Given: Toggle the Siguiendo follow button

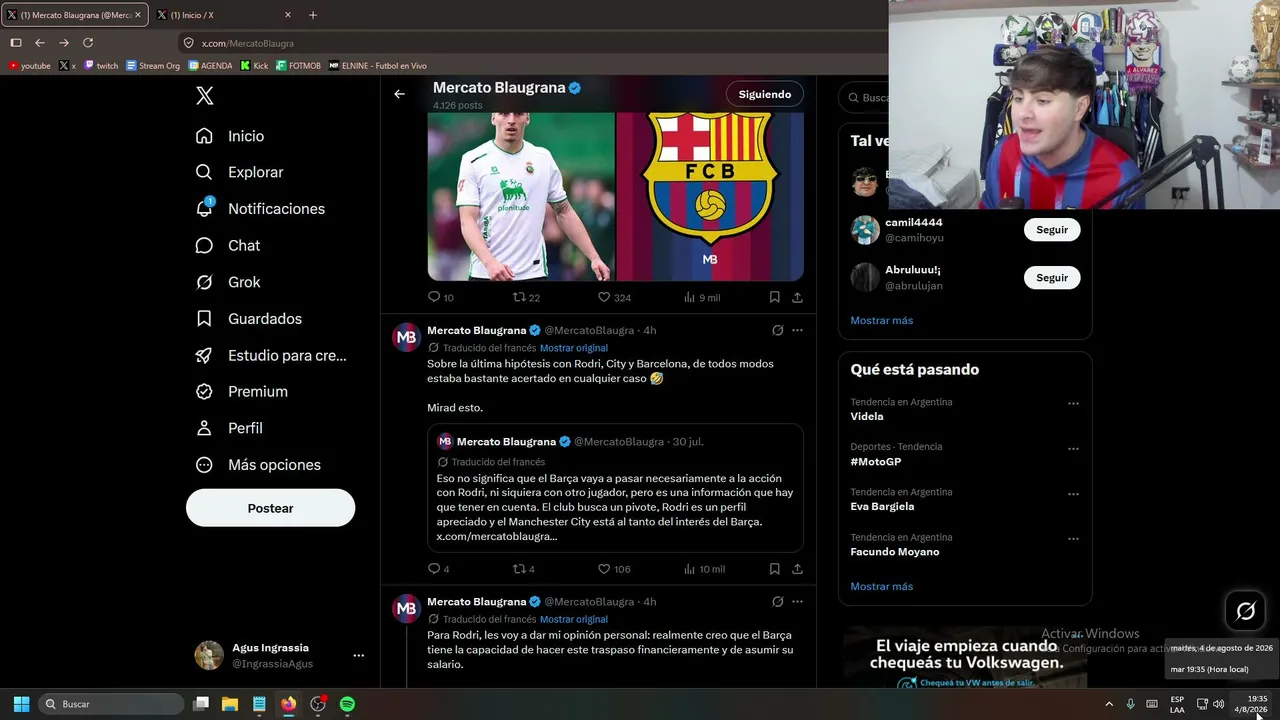Looking at the screenshot, I should 765,94.
